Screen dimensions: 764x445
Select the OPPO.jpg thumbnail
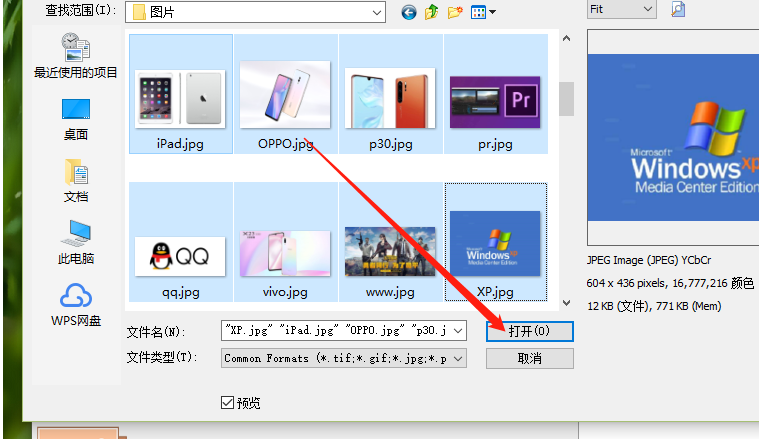pyautogui.click(x=286, y=94)
